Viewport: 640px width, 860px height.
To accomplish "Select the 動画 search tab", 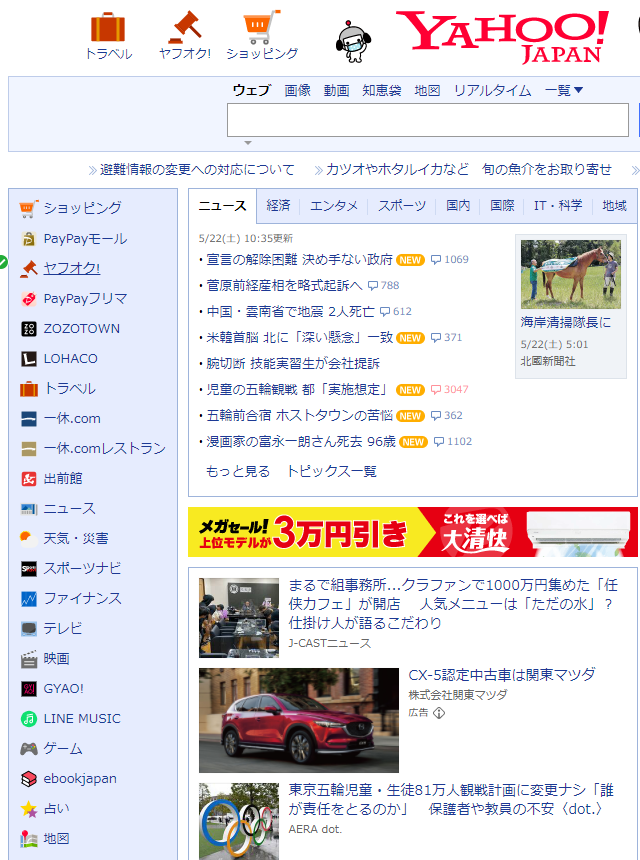I will click(x=336, y=90).
